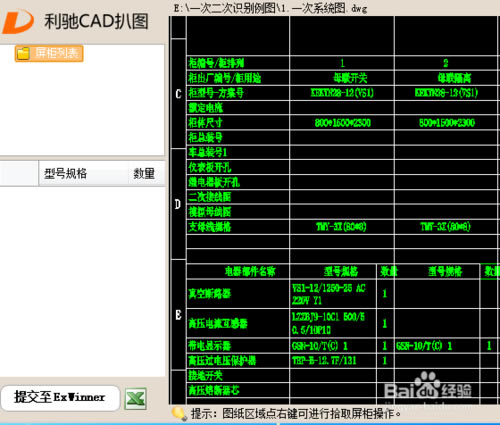Click the 800*1500*2300 cell in column 1

[343, 123]
